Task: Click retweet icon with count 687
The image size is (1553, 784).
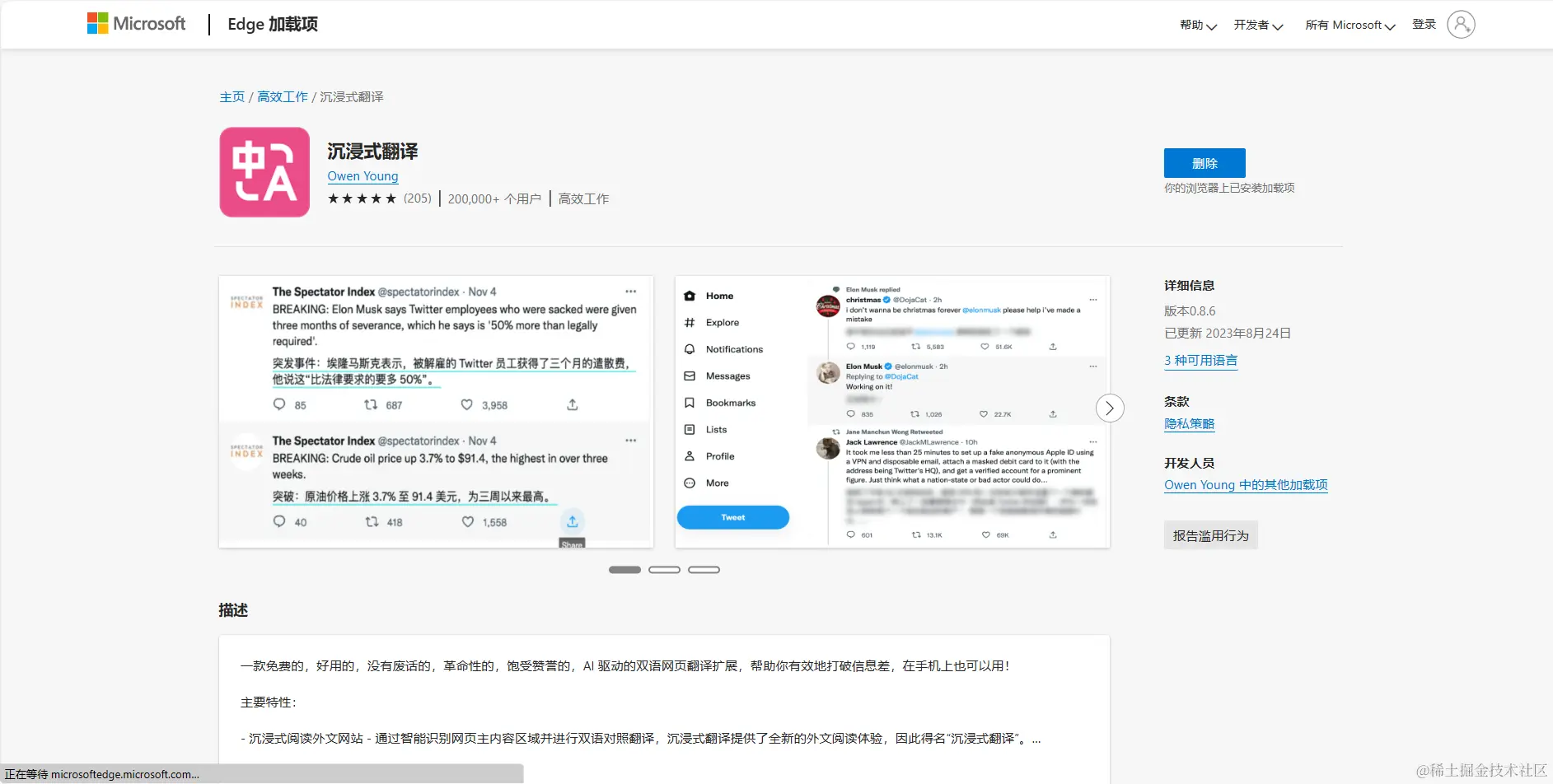Action: pos(371,404)
